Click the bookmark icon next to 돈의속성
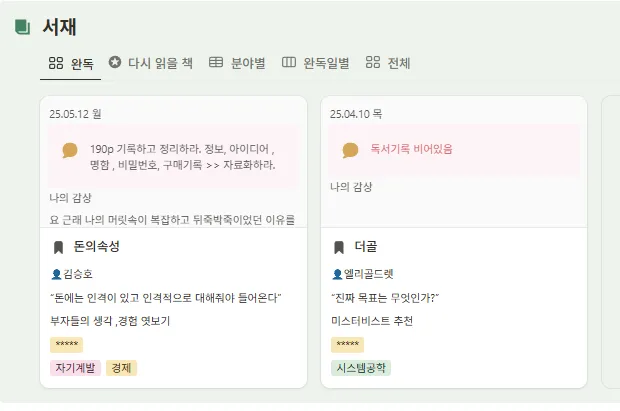 tap(58, 247)
